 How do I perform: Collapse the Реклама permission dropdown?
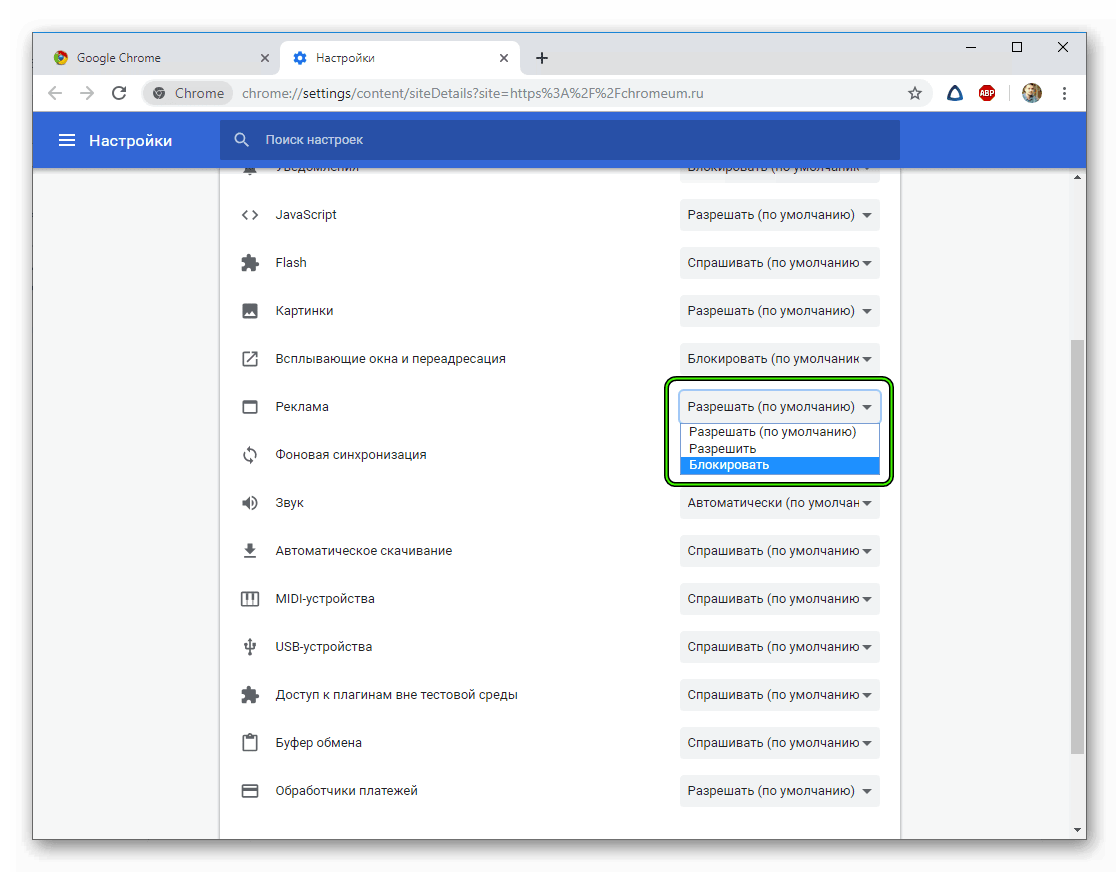coord(779,407)
